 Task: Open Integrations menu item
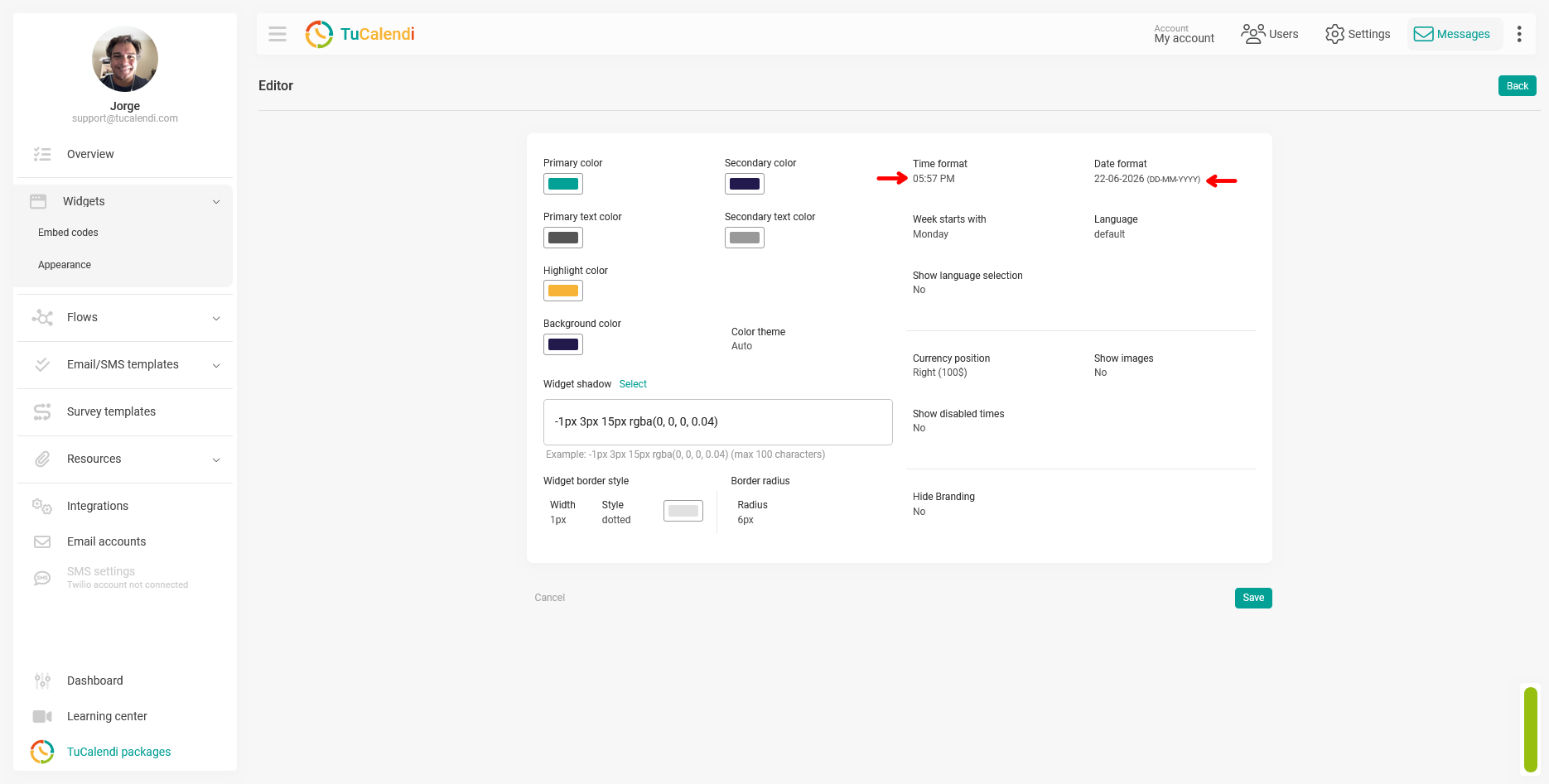[x=98, y=506]
